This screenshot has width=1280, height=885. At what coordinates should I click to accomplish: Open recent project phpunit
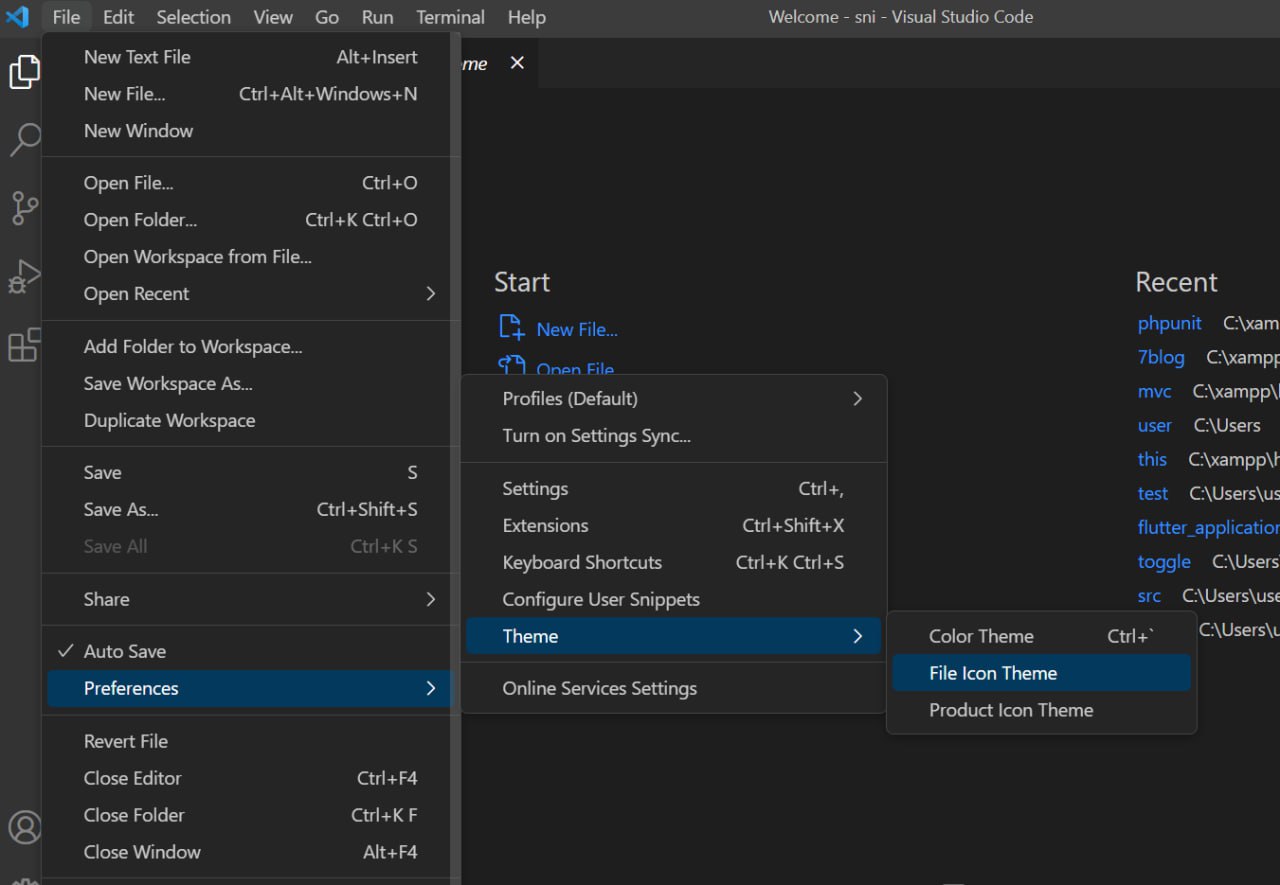click(1170, 323)
